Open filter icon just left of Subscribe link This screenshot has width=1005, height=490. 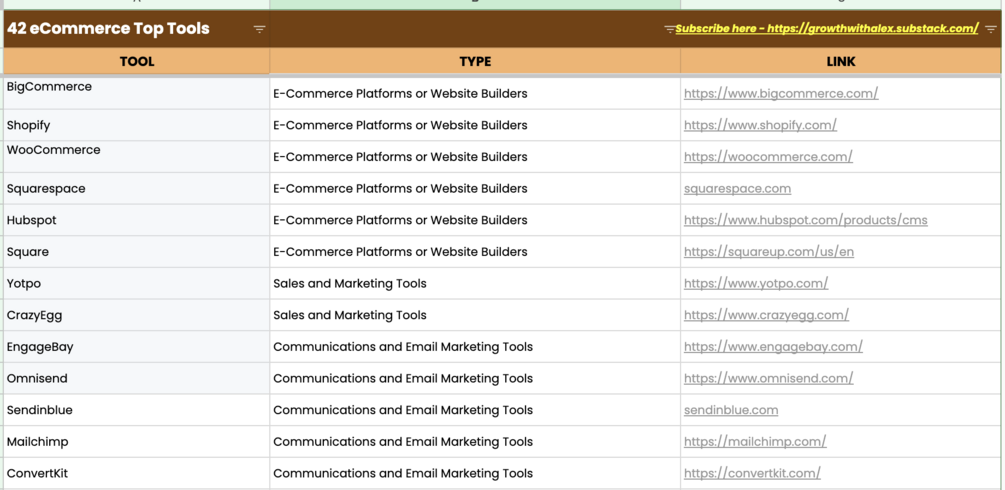tap(669, 29)
